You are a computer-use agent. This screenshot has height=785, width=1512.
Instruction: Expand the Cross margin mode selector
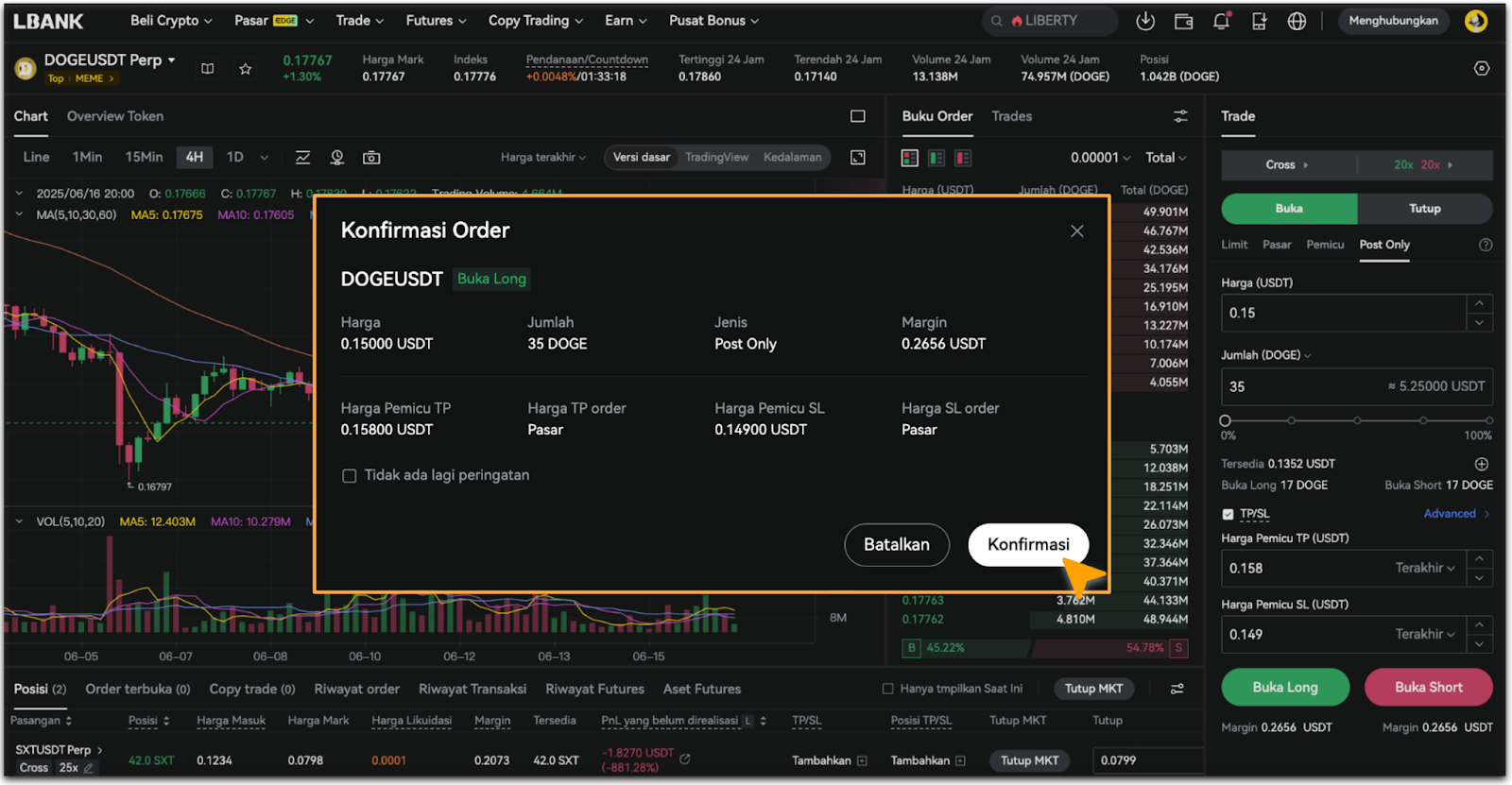tap(1288, 165)
